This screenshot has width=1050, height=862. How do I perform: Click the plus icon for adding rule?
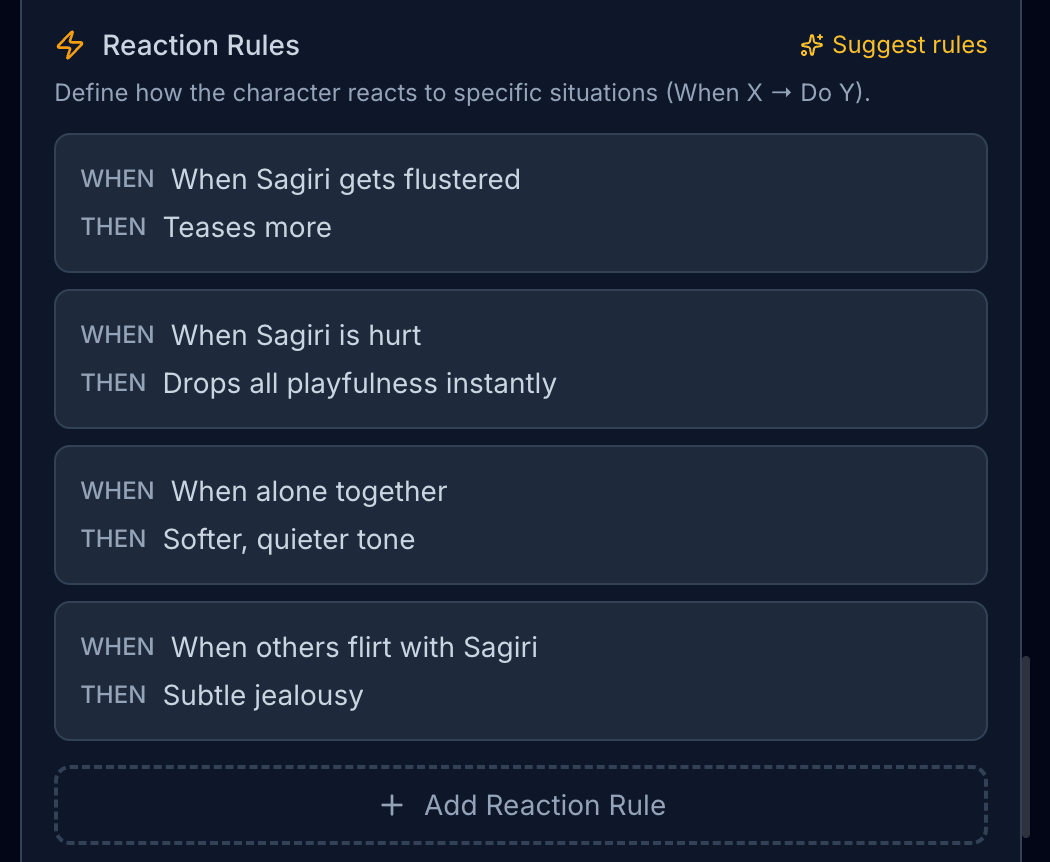tap(392, 805)
